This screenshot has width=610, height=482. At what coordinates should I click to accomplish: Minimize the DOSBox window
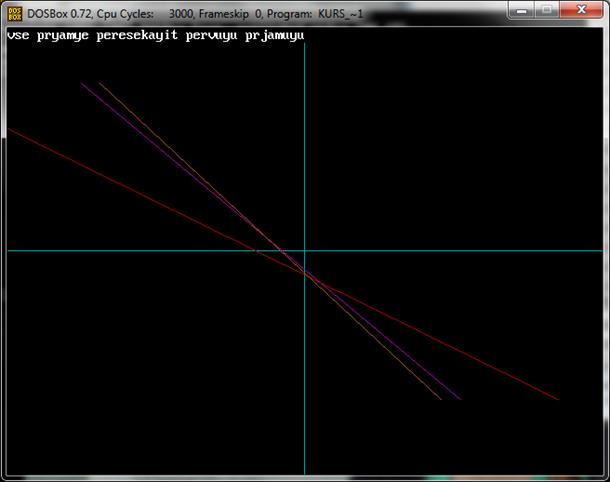[521, 11]
